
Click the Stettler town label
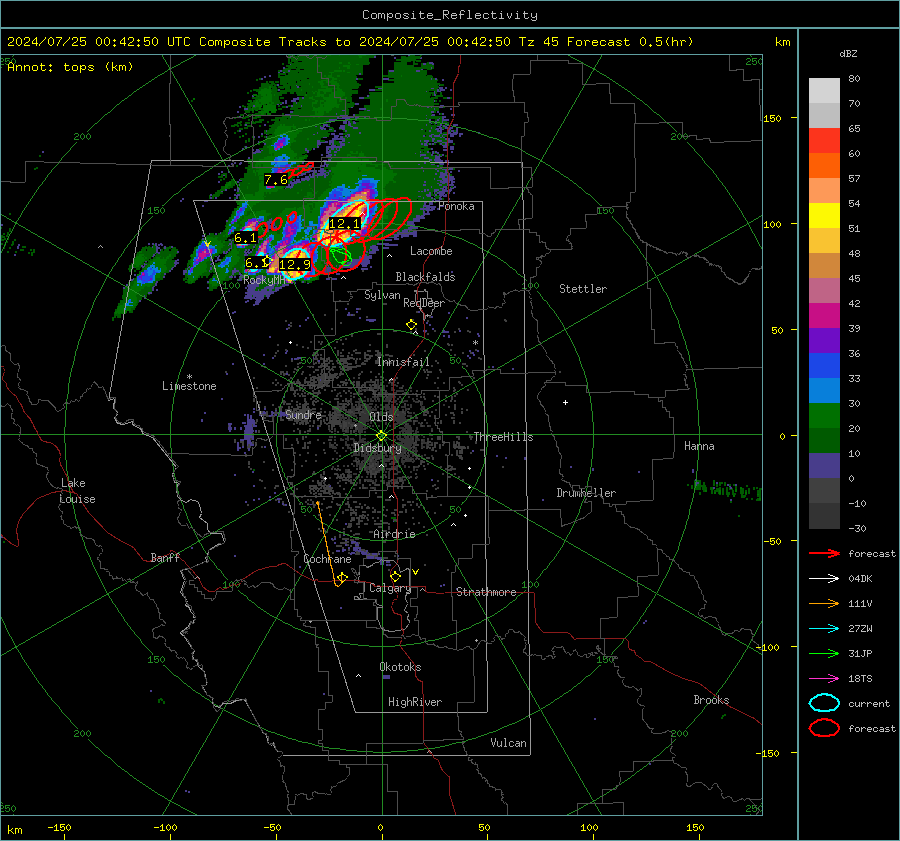583,289
